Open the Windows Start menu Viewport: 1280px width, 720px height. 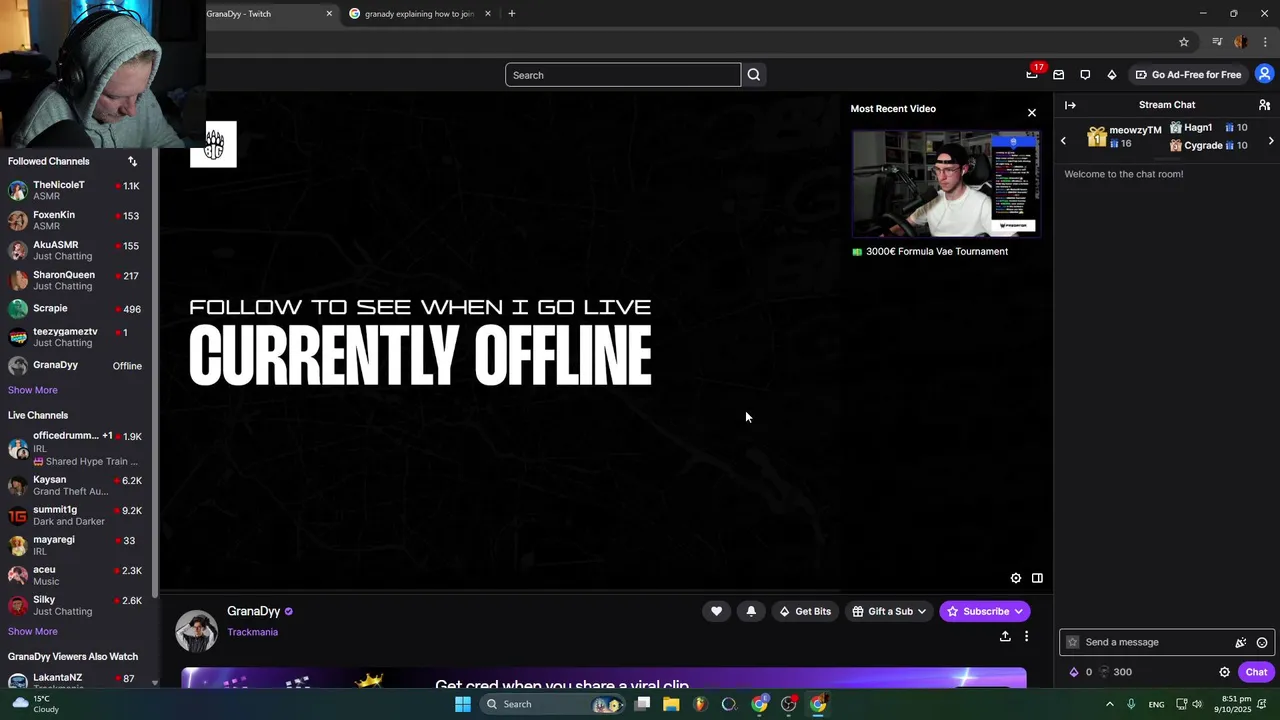[x=462, y=704]
